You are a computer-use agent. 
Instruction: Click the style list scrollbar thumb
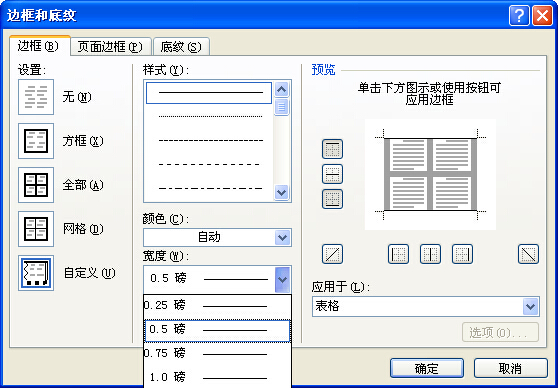point(281,107)
